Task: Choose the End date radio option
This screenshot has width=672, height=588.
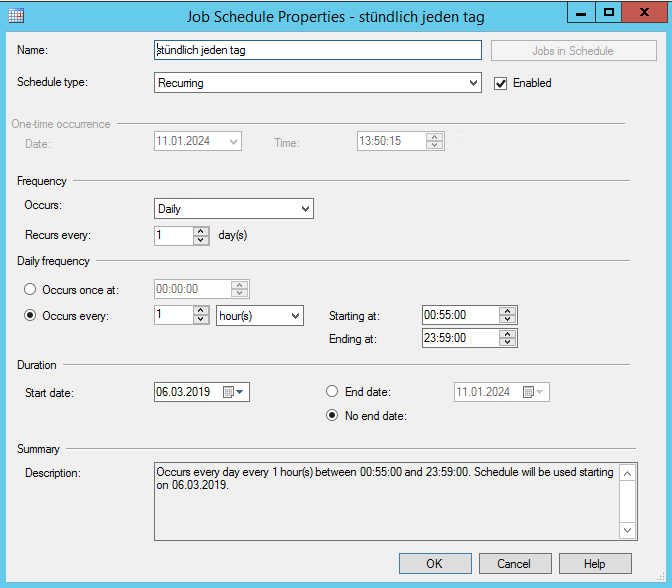Action: 332,391
